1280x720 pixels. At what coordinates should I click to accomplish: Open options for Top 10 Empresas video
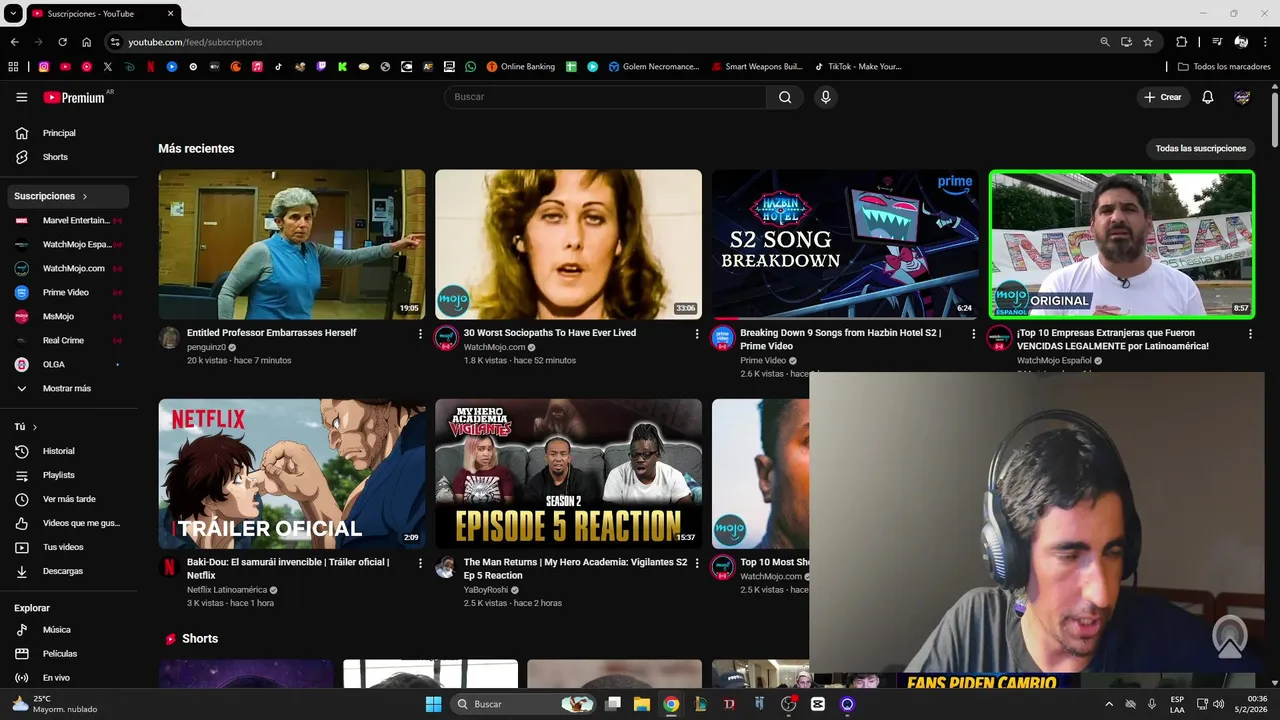(x=1250, y=334)
